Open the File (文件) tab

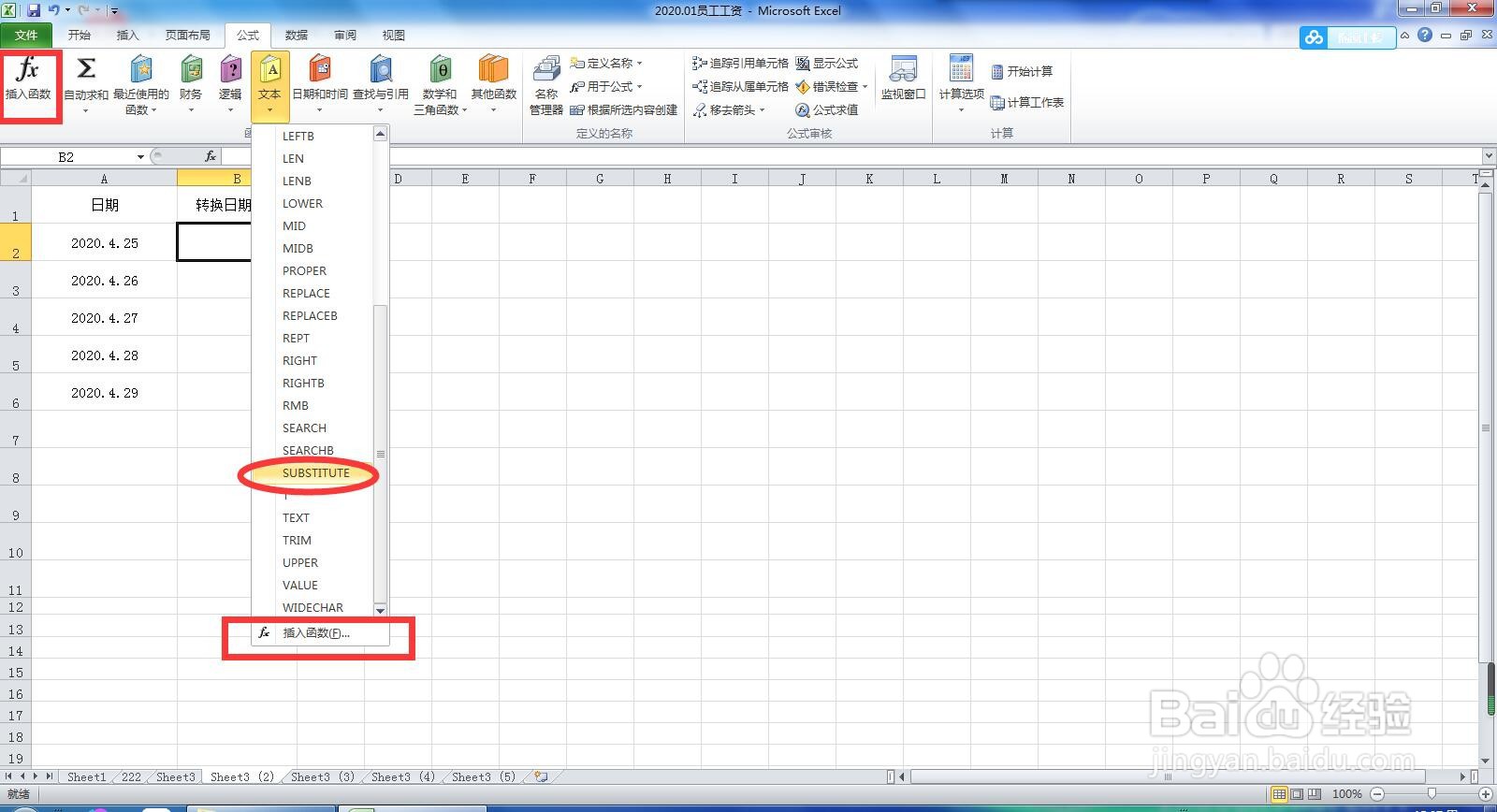click(x=26, y=36)
